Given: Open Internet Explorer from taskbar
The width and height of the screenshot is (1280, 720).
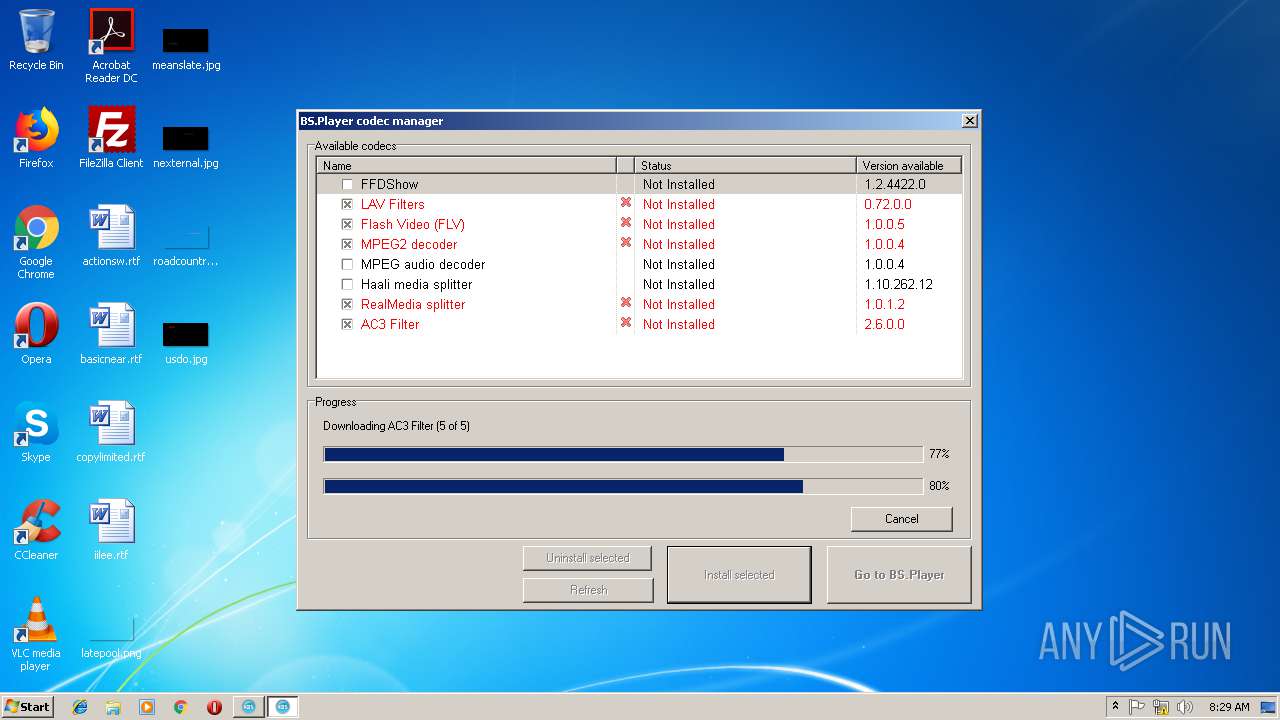Looking at the screenshot, I should pos(80,707).
